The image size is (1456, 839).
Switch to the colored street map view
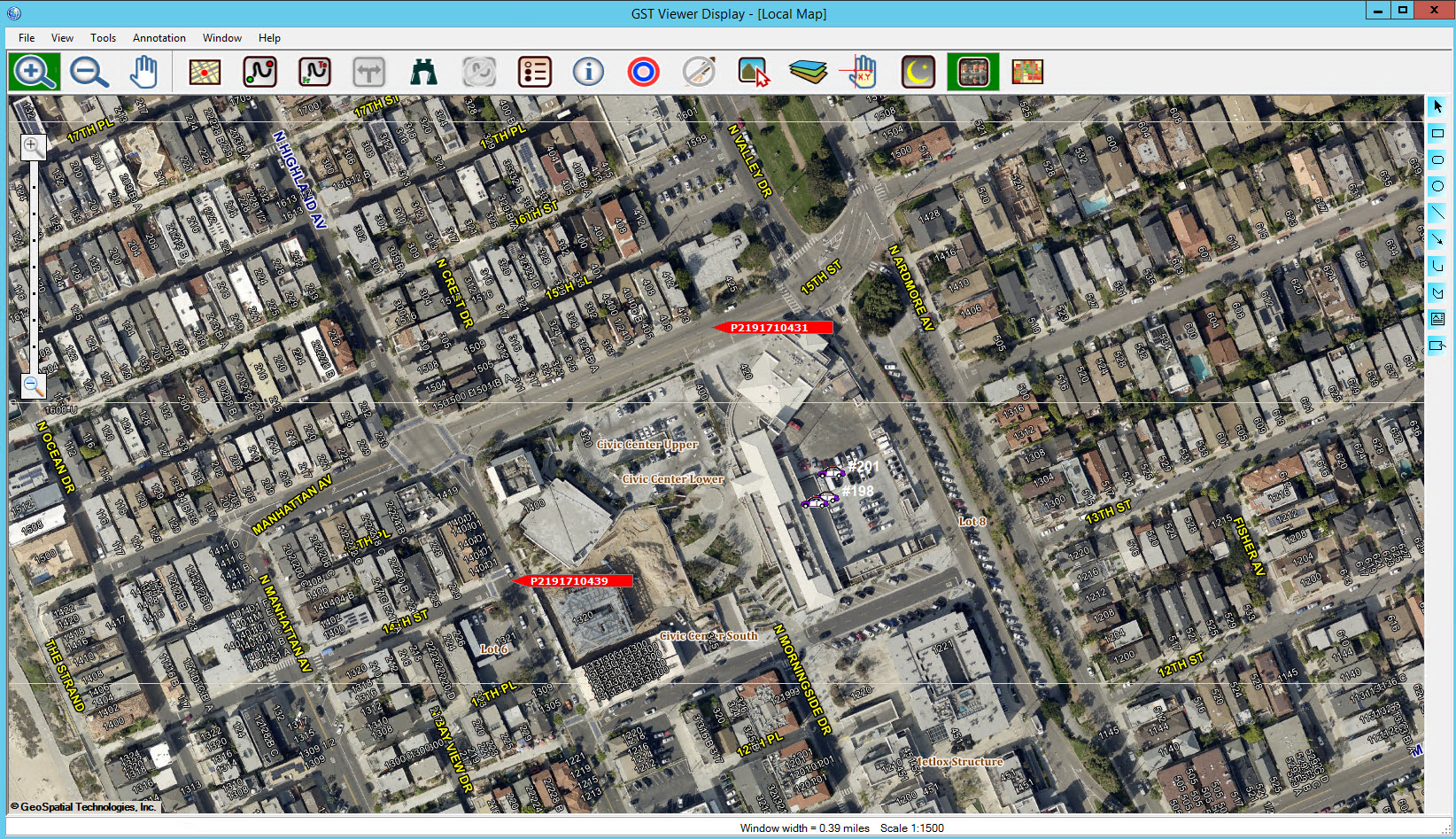(x=1027, y=72)
